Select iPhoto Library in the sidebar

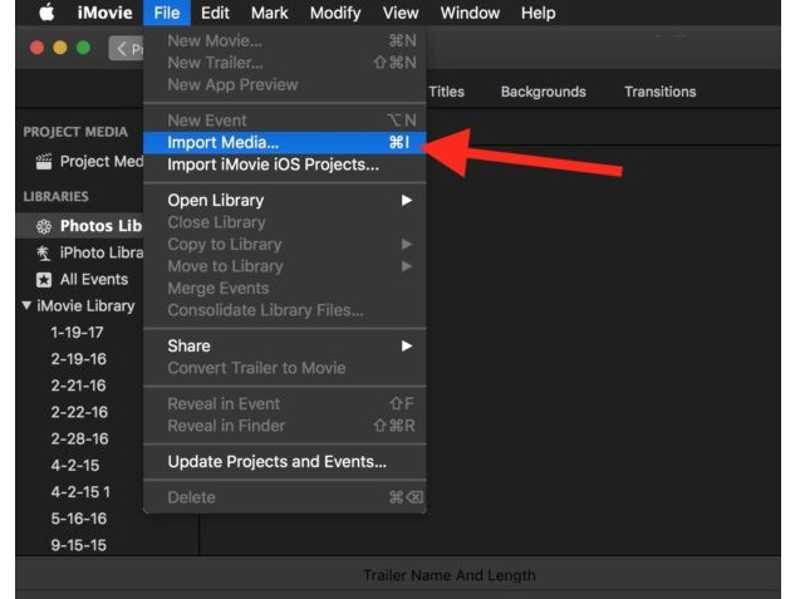[x=82, y=253]
